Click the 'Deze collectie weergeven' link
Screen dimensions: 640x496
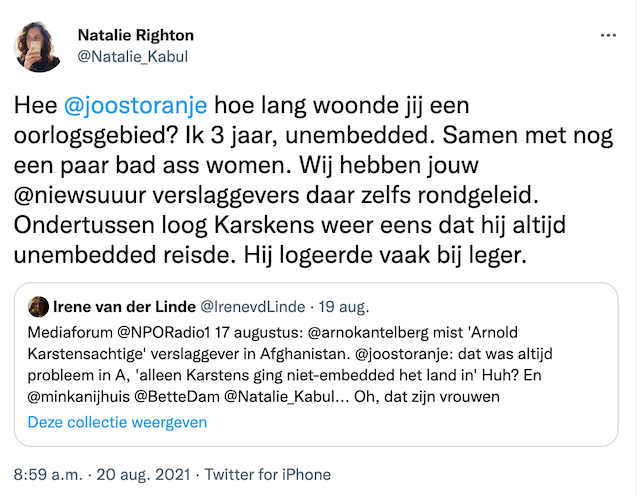pyautogui.click(x=117, y=422)
